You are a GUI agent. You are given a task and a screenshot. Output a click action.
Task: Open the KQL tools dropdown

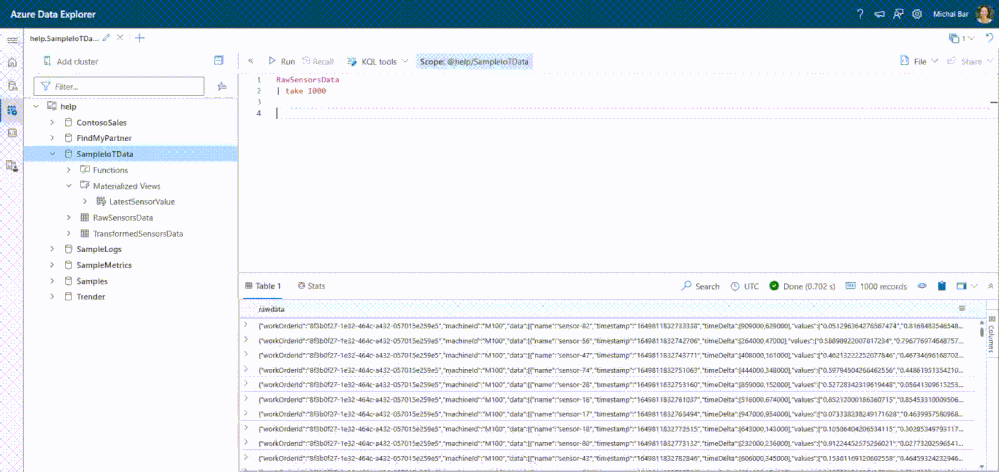[x=377, y=61]
